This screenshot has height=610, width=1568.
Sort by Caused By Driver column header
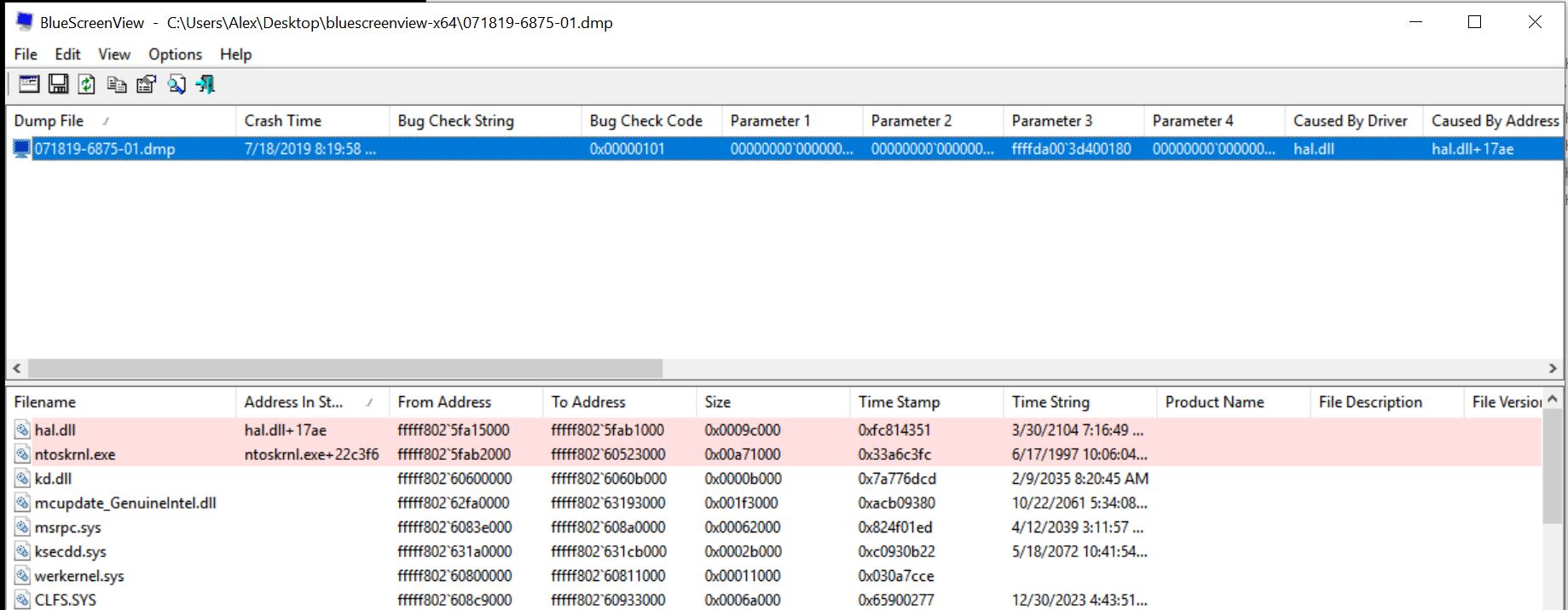point(1354,121)
